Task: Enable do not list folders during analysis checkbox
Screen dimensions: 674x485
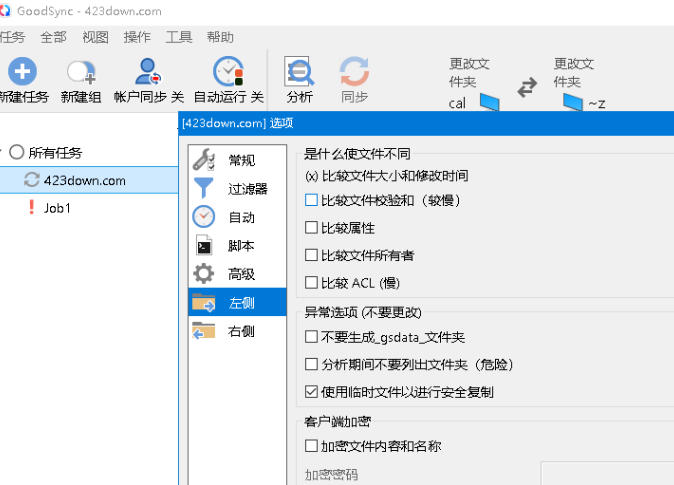Action: coord(311,364)
